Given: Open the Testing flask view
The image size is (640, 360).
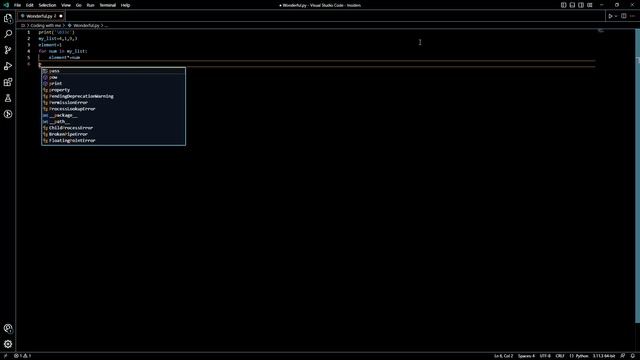Looking at the screenshot, I should 8,98.
